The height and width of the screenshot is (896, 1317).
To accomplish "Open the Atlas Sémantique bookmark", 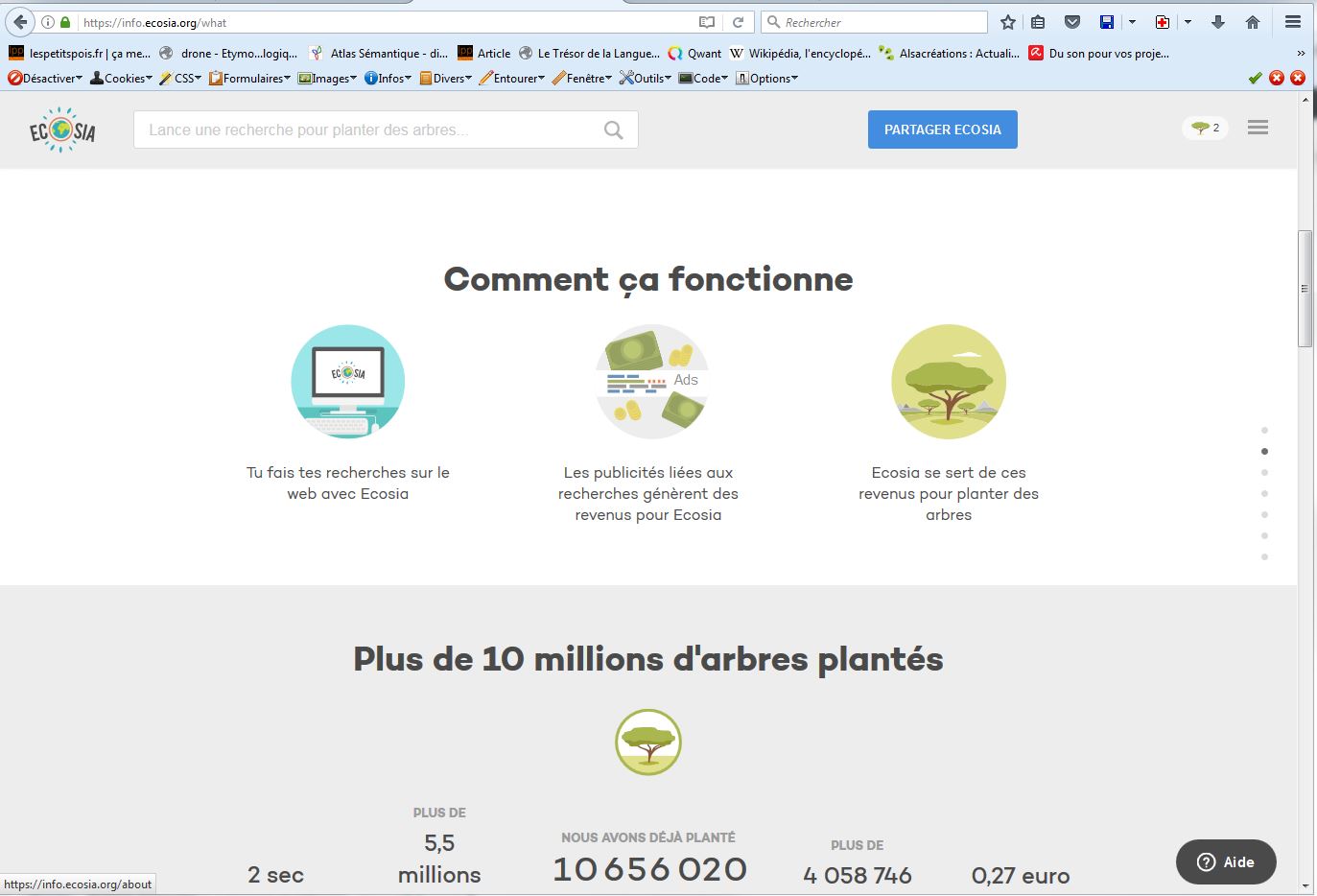I will point(379,54).
